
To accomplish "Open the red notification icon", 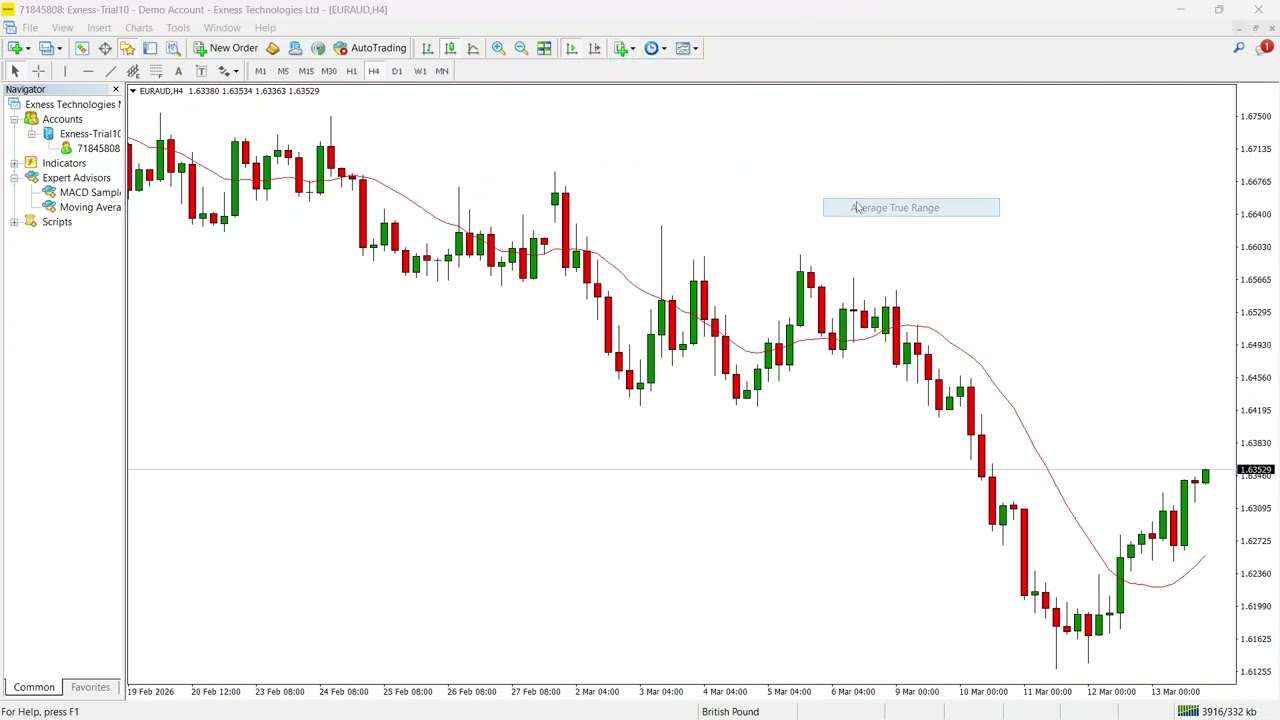I will pos(1264,47).
